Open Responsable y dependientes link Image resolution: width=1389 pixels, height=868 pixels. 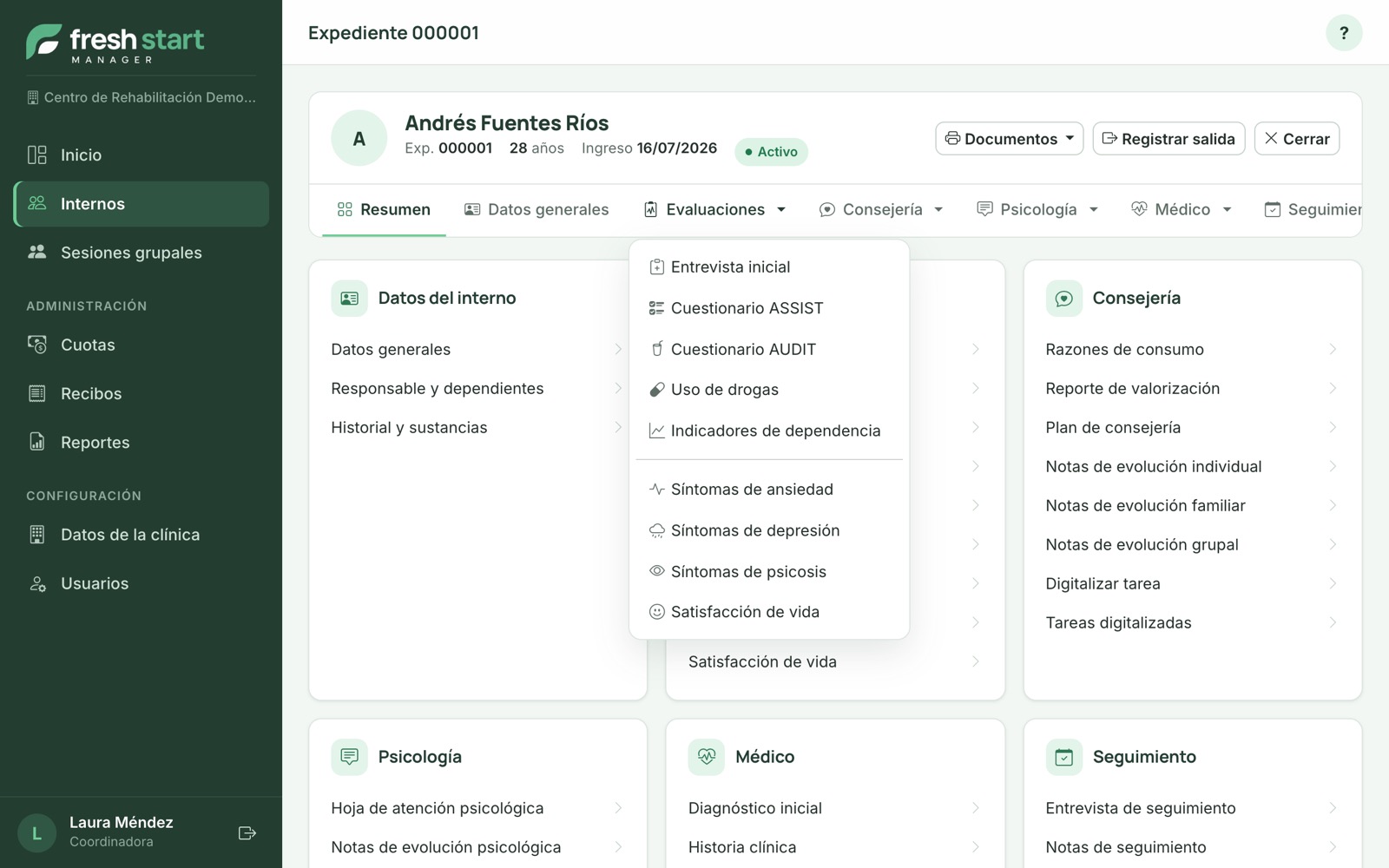[477, 388]
